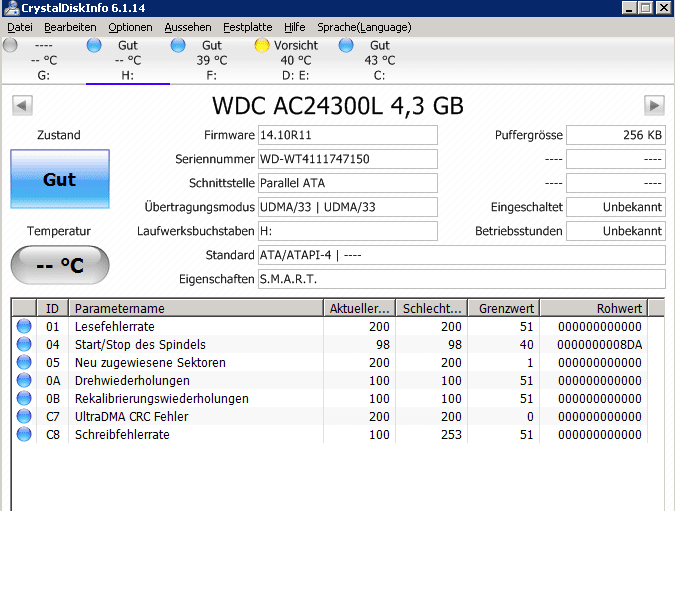Select the Rekalibrierungswiederholungen row text
This screenshot has height=608, width=680.
click(162, 399)
